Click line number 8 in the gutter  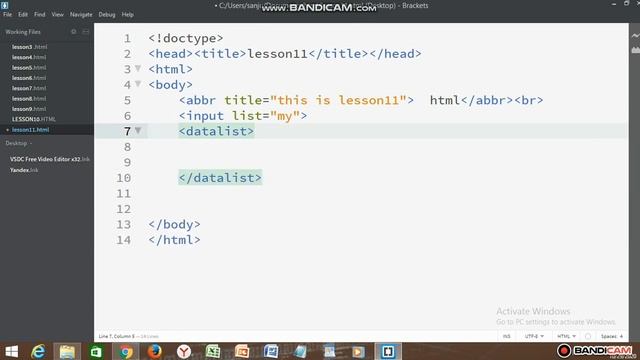point(127,147)
